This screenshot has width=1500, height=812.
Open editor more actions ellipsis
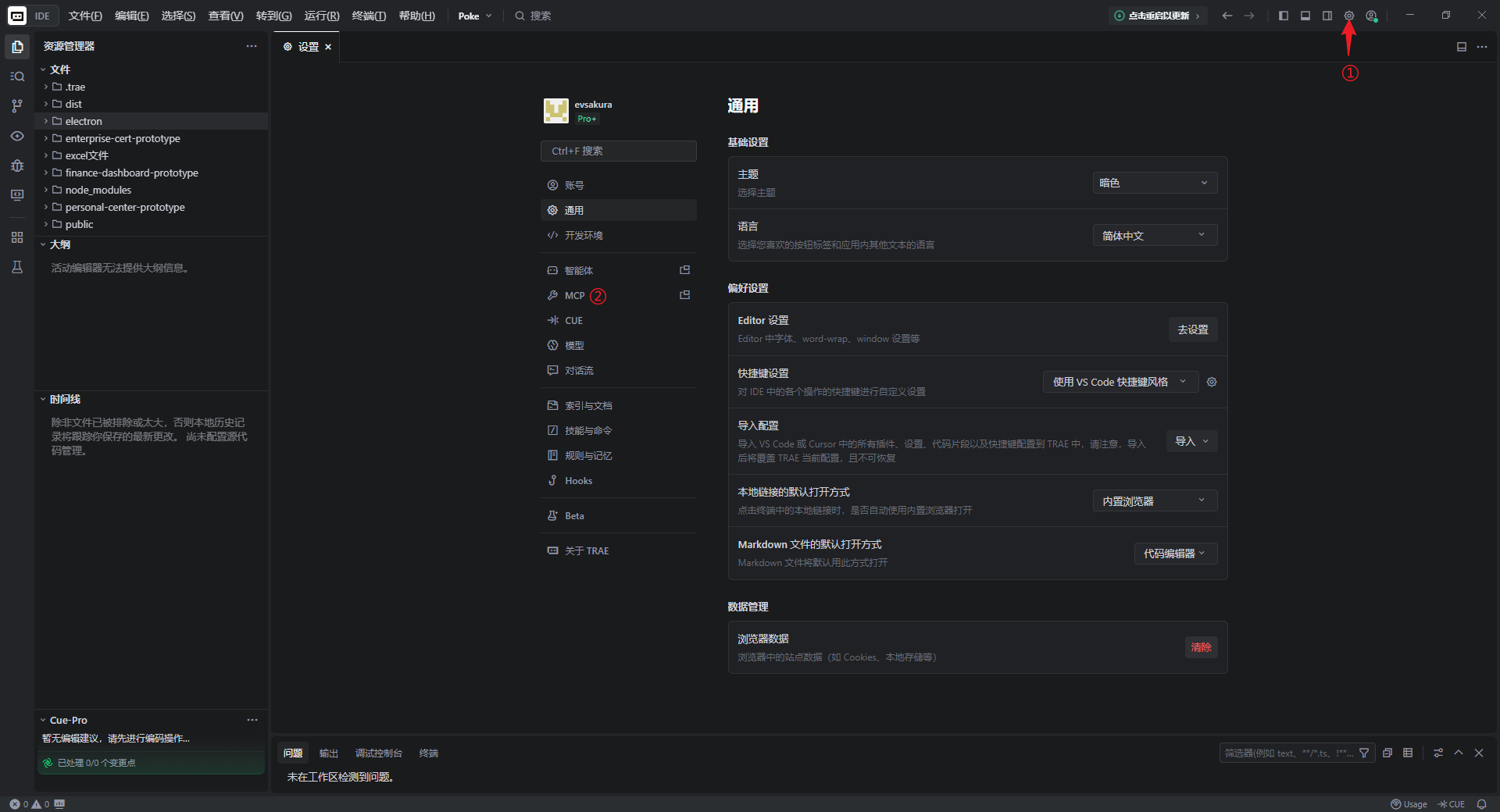click(x=1482, y=47)
